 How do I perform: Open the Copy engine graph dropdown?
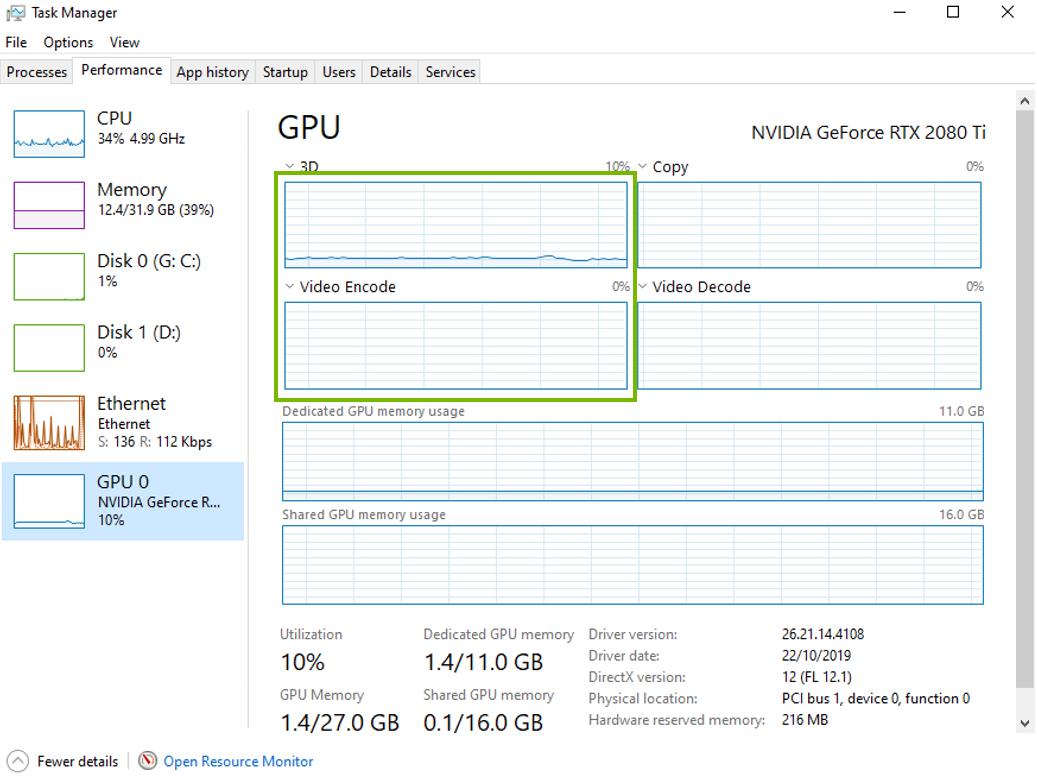pos(642,166)
